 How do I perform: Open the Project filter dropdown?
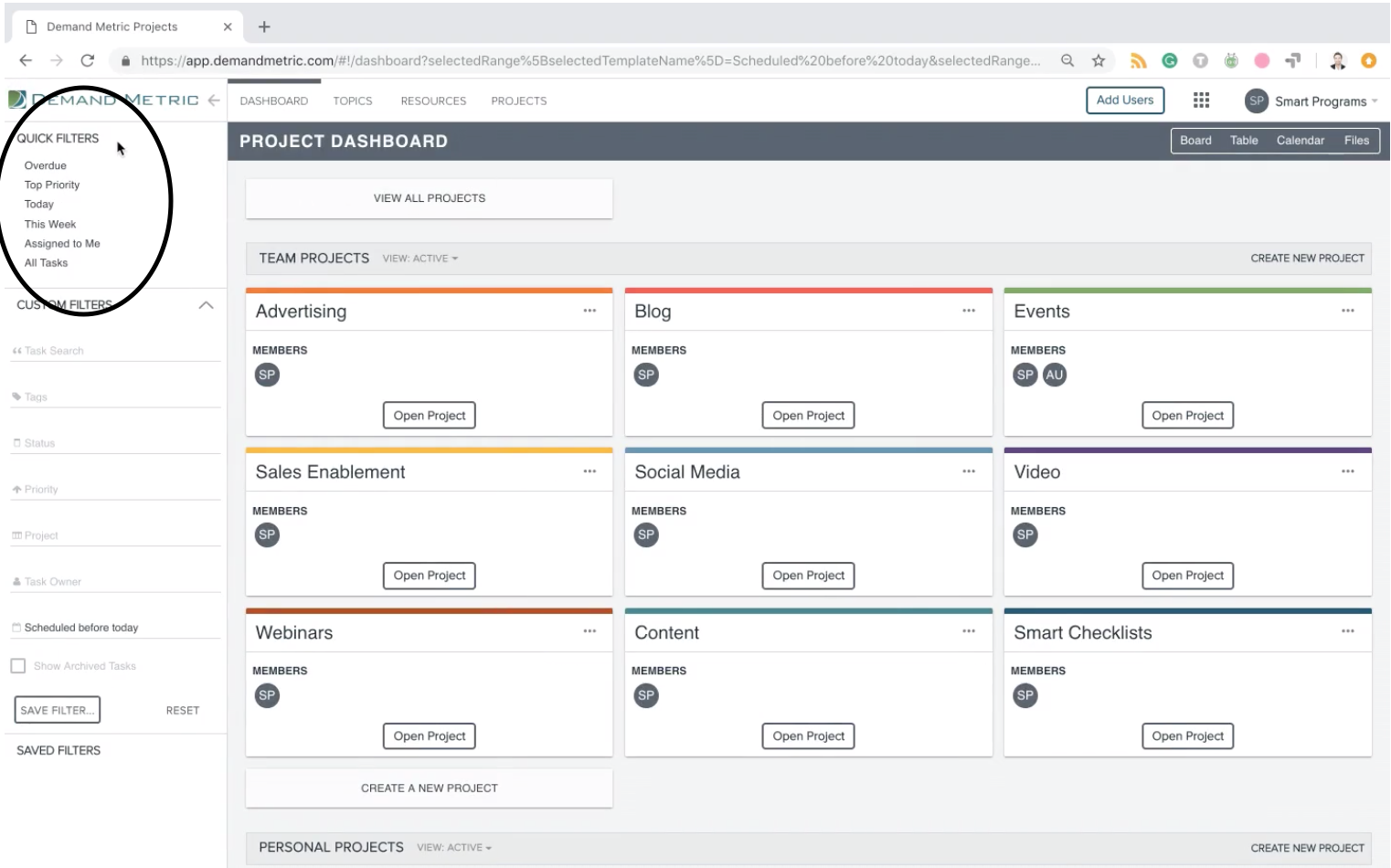115,535
